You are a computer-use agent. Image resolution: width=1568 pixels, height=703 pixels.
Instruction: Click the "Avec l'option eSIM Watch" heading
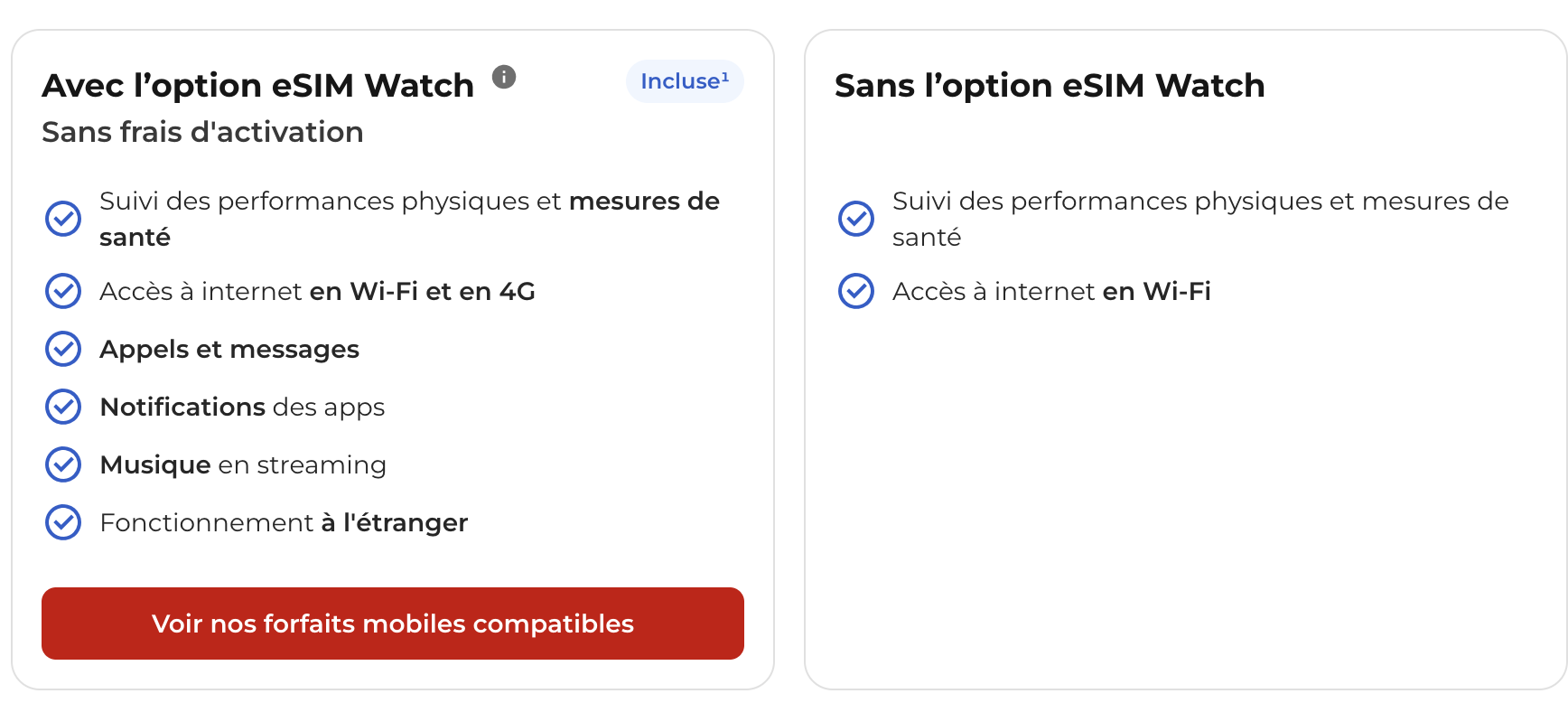(x=258, y=86)
